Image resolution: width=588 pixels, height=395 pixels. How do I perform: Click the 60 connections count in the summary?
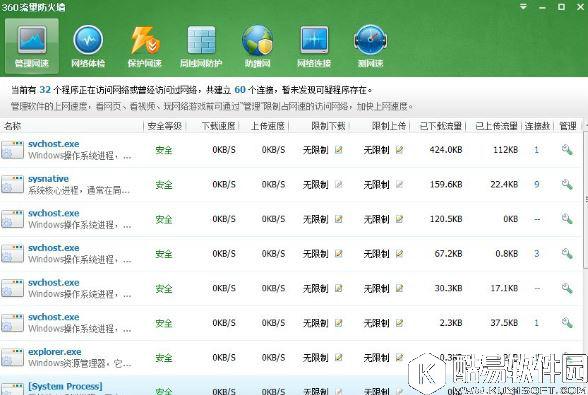tap(240, 90)
